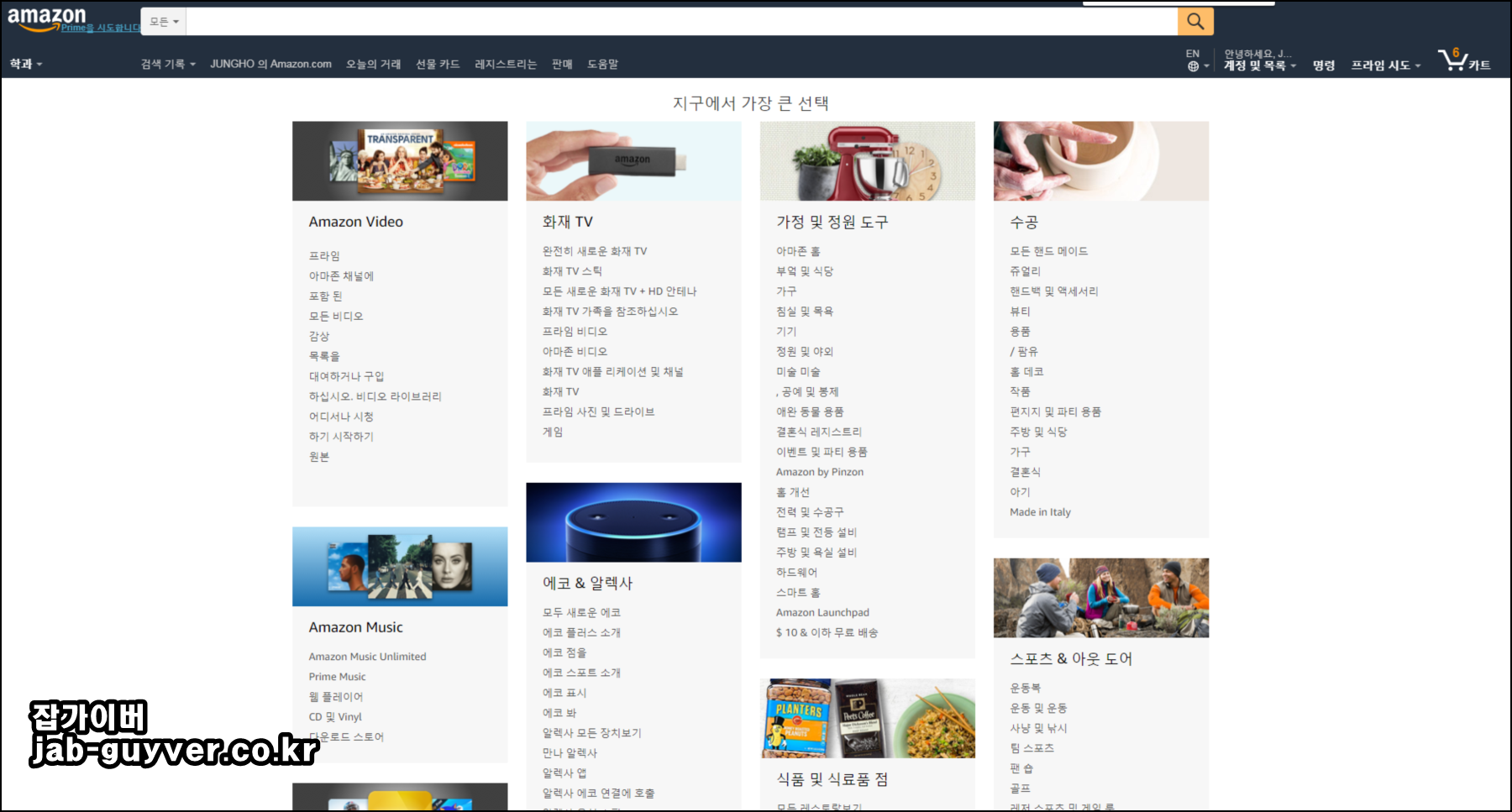Open JUNGHO 의 Amazon.com link

tap(270, 64)
